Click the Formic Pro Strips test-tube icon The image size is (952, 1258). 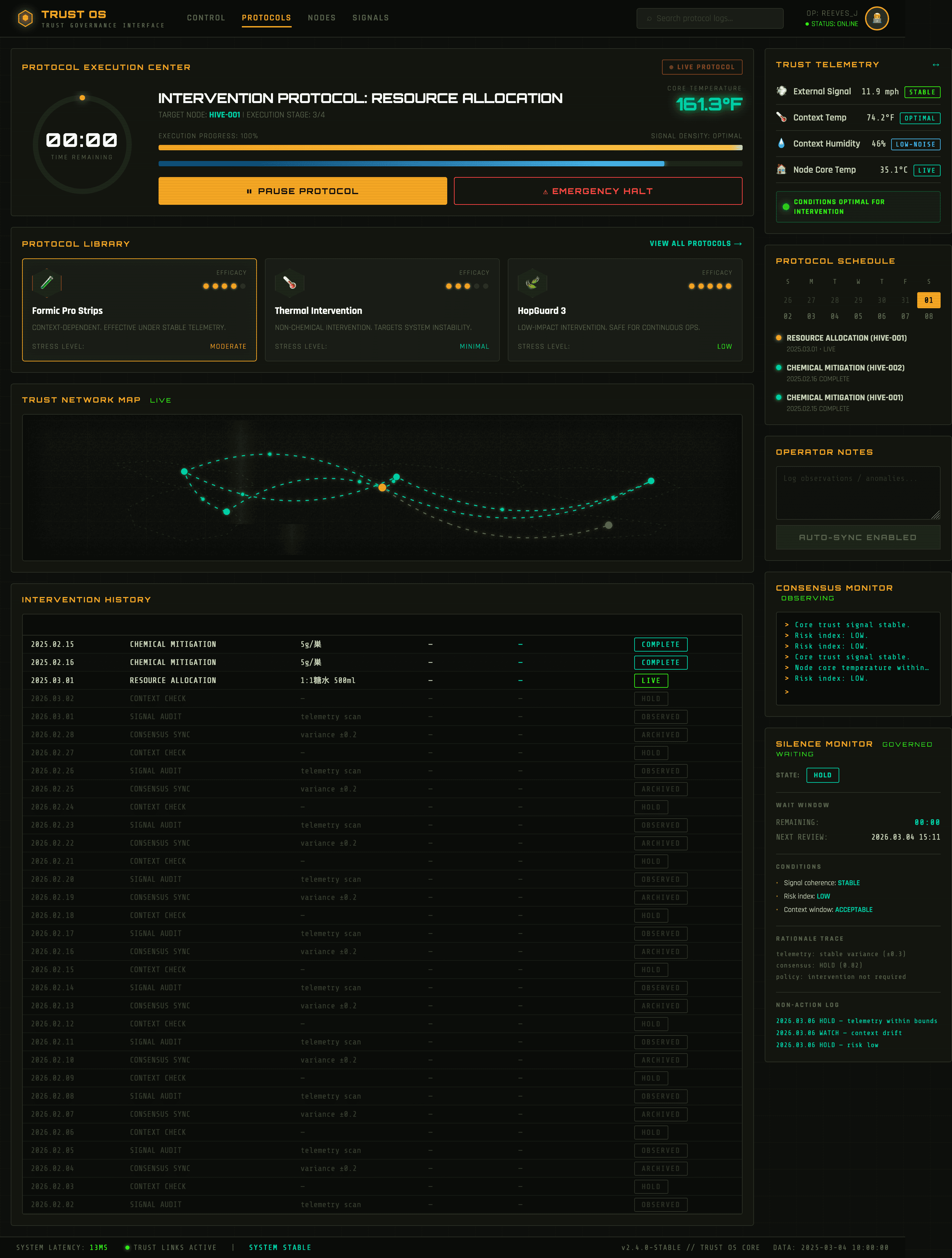pyautogui.click(x=46, y=283)
